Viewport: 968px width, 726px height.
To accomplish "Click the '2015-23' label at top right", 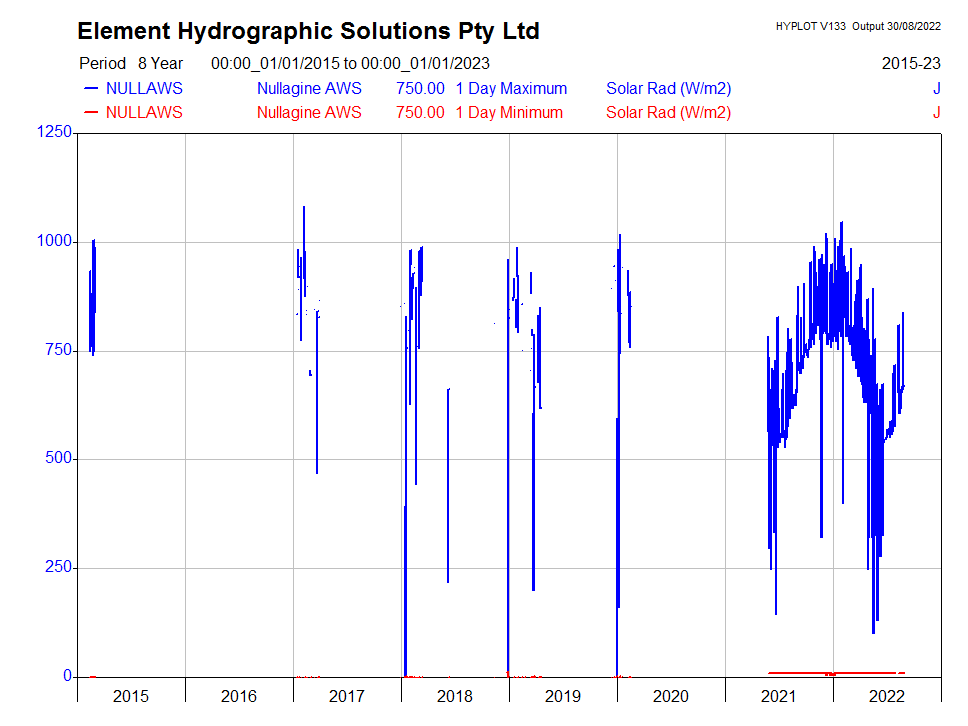I will pos(911,64).
